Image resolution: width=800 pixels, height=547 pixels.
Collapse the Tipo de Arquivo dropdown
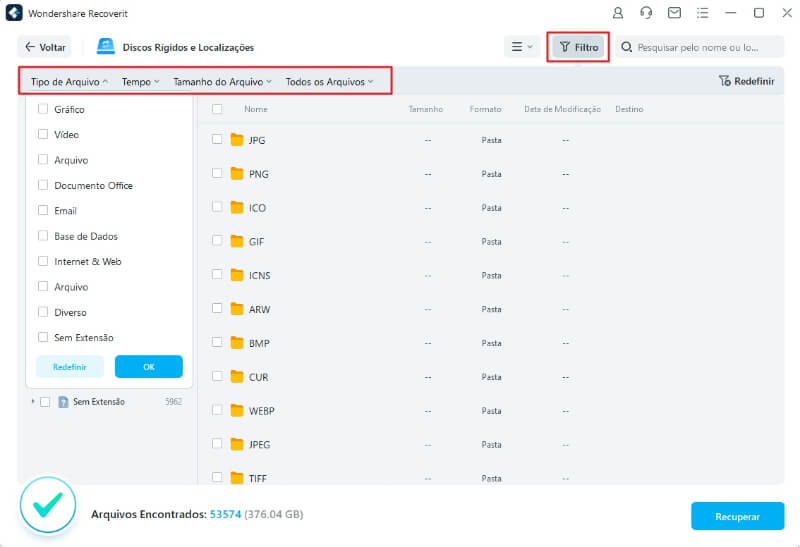coord(69,82)
